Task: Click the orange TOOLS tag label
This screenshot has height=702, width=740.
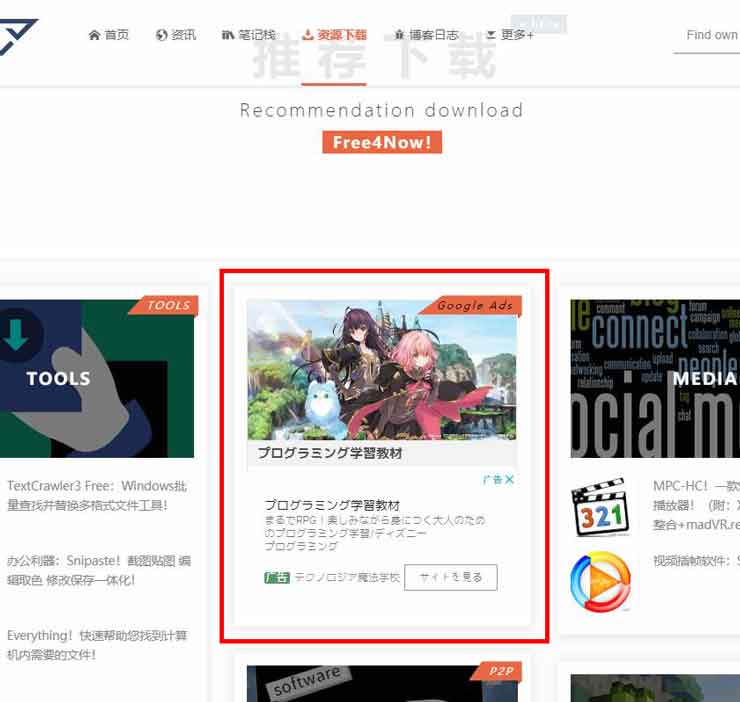Action: point(164,305)
